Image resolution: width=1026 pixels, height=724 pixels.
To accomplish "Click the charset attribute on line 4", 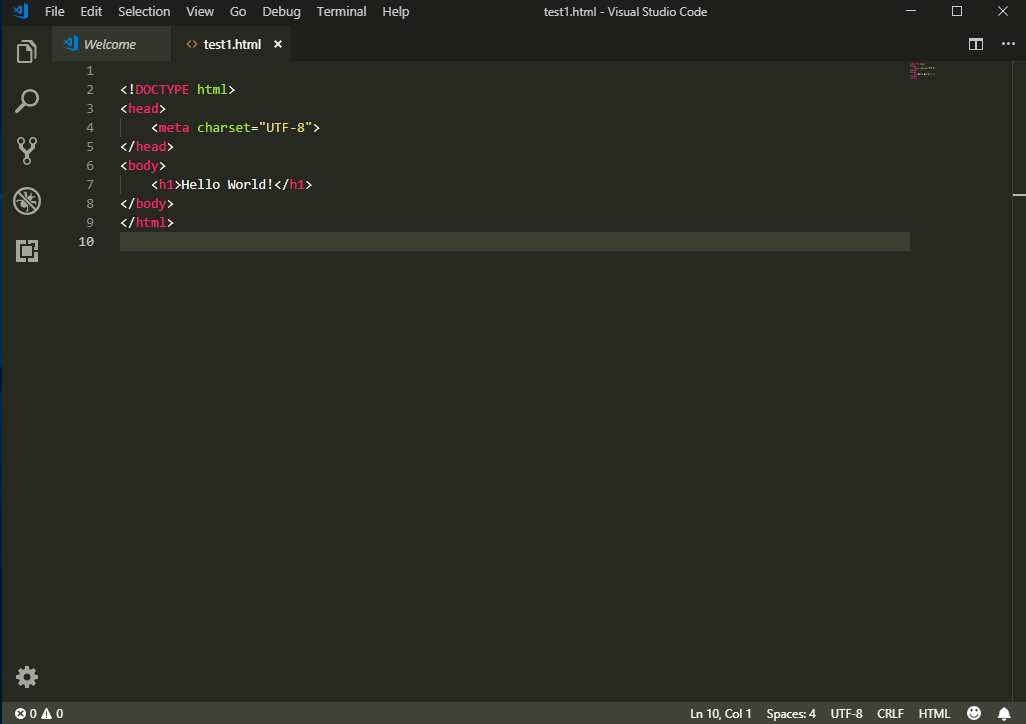I will (x=224, y=128).
